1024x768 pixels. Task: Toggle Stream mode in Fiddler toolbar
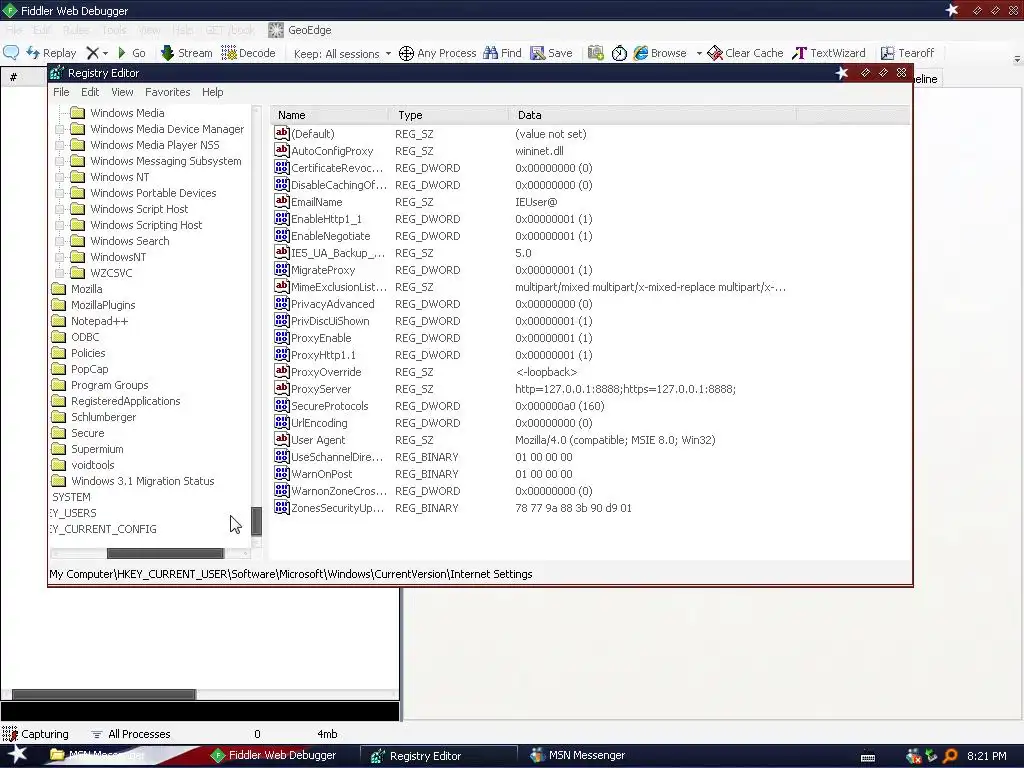click(187, 53)
